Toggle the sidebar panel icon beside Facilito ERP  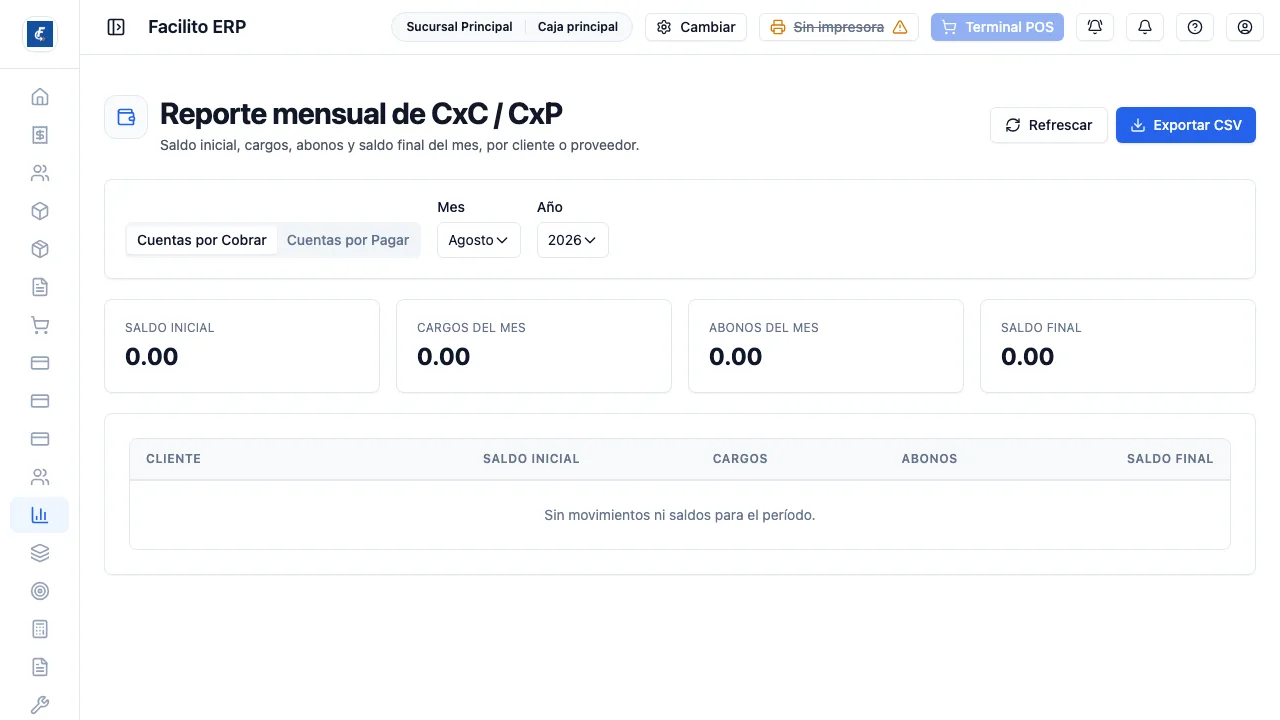click(116, 27)
